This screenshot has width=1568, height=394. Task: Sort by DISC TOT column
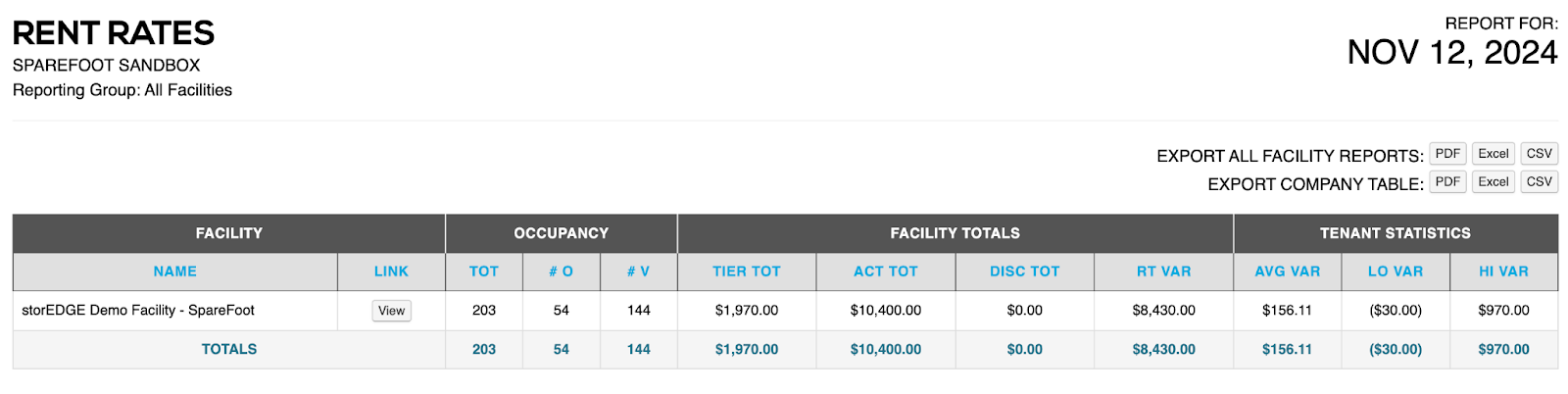coord(1025,271)
